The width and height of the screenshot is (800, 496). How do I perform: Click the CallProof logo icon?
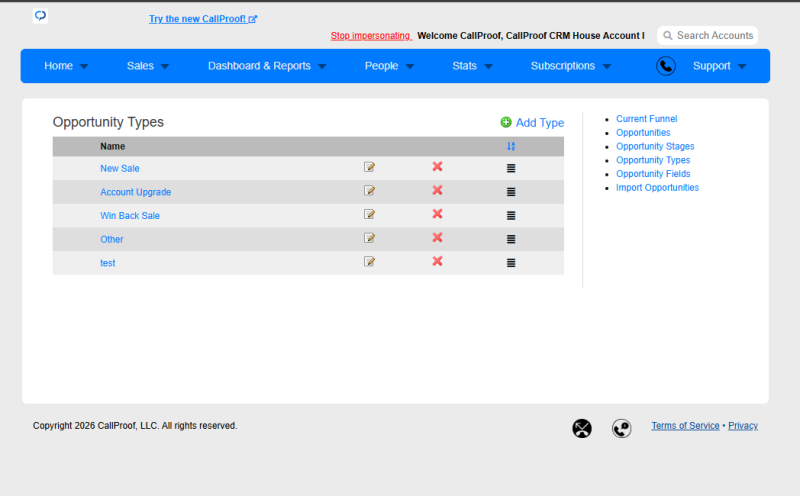click(40, 16)
